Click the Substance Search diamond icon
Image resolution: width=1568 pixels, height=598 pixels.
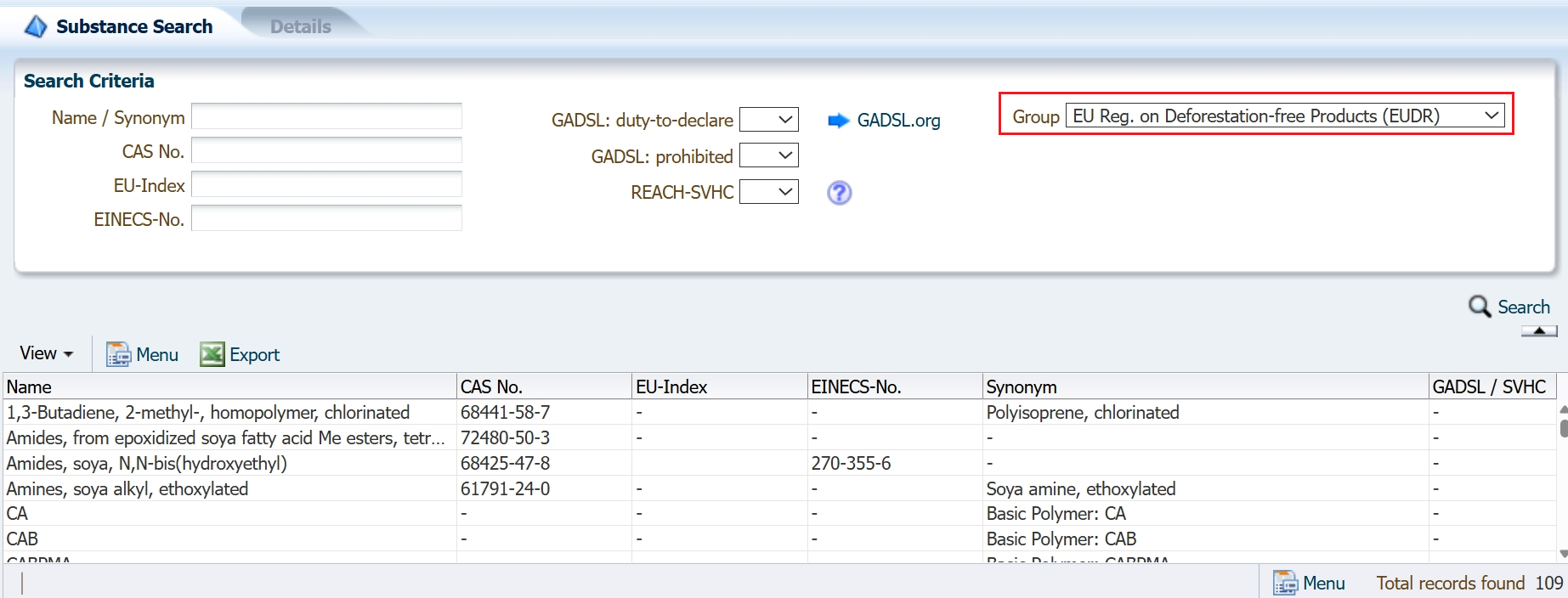point(36,27)
